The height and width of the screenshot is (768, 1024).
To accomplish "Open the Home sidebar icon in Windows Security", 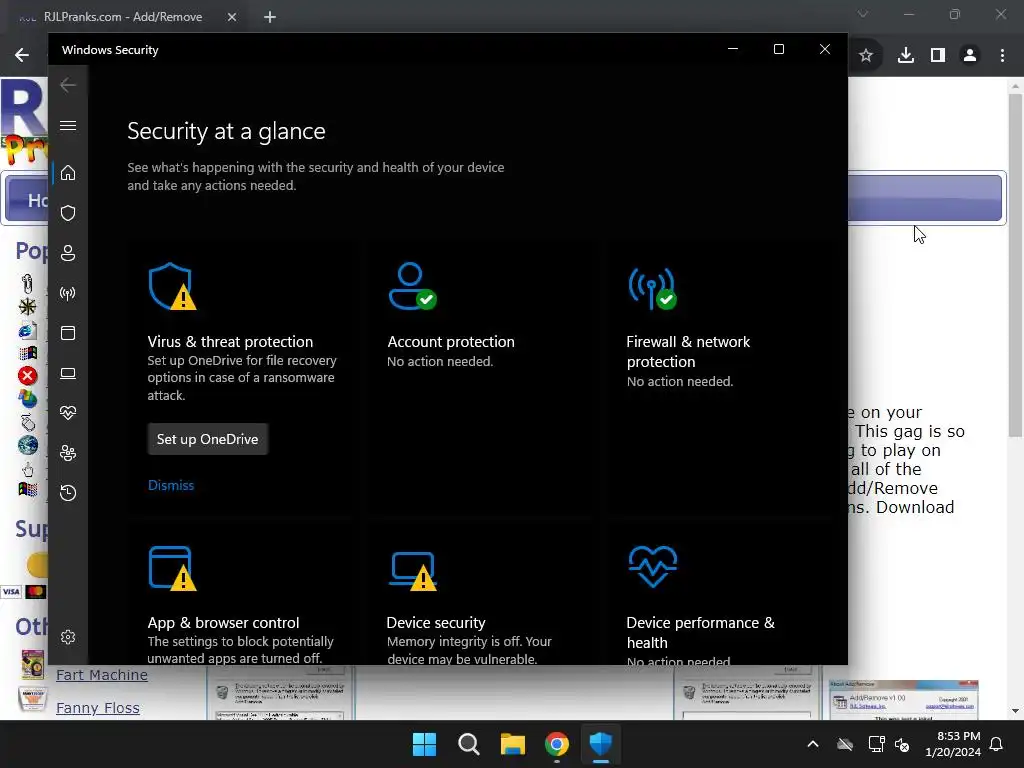I will [x=68, y=173].
